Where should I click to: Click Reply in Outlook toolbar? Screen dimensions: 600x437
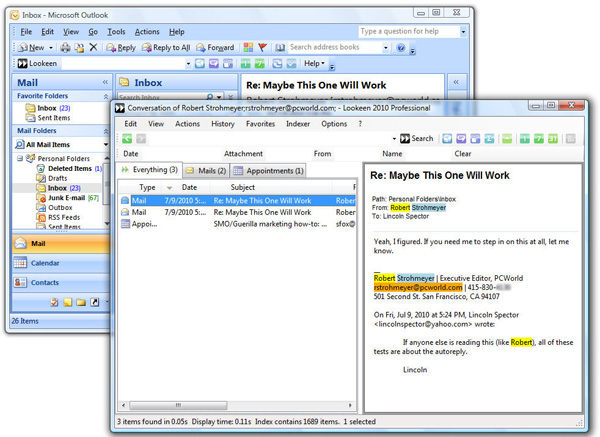pos(121,47)
